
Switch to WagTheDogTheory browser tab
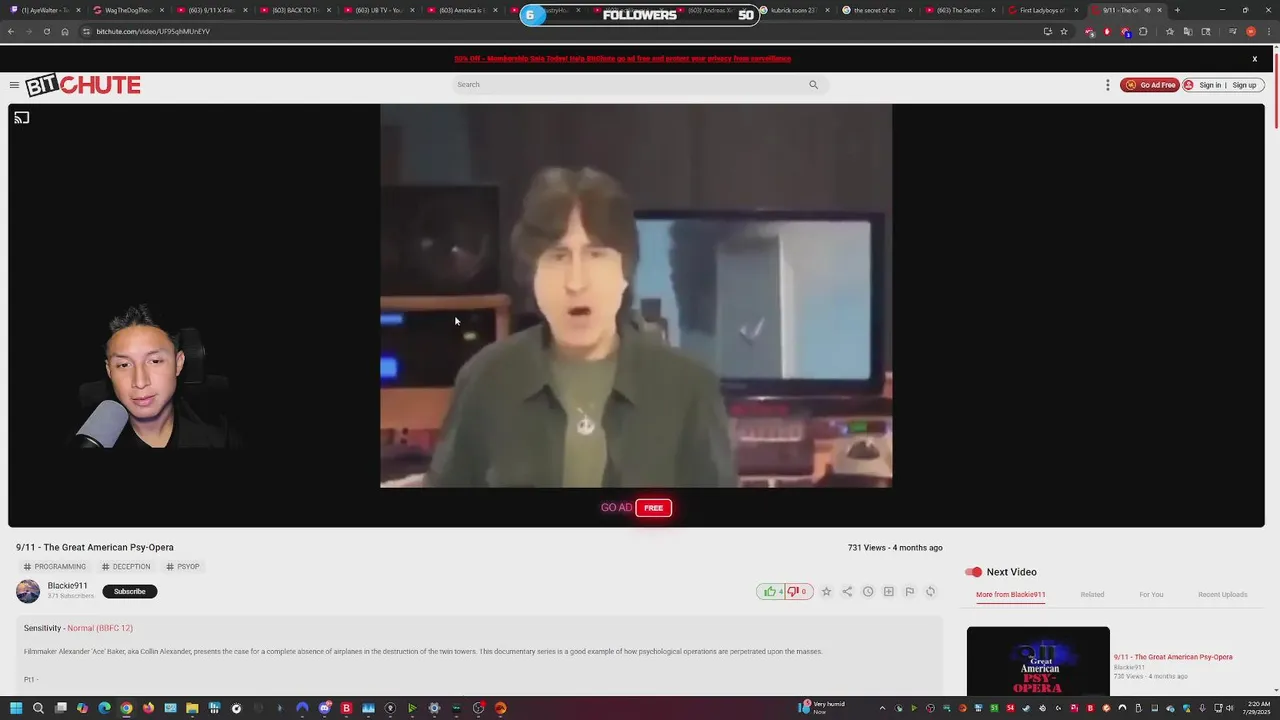(128, 10)
